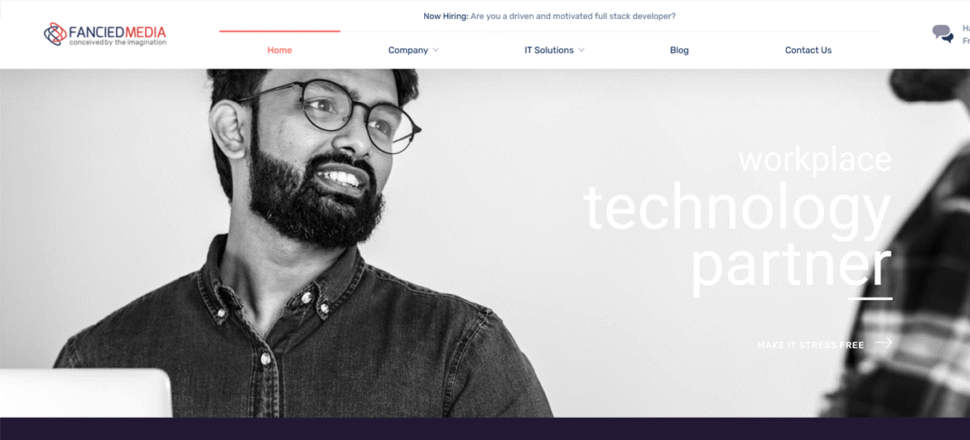Expand the Company menu chevron
The width and height of the screenshot is (970, 440).
coord(436,50)
